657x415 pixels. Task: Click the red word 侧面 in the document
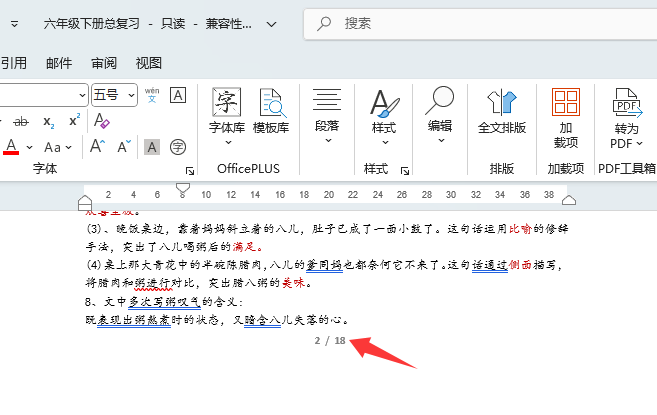point(520,265)
